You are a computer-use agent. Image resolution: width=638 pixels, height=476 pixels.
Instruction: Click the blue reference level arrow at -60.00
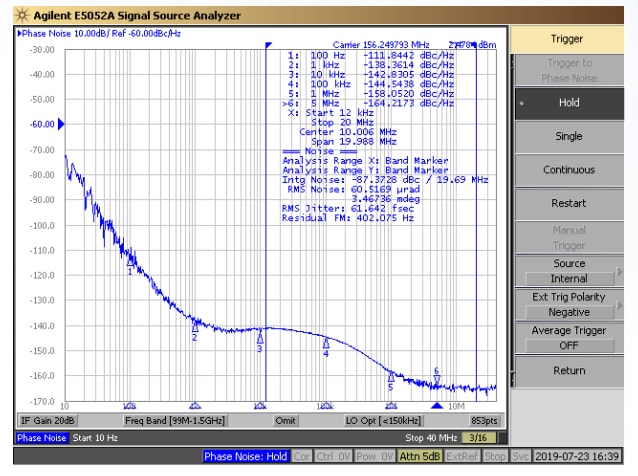pos(61,124)
